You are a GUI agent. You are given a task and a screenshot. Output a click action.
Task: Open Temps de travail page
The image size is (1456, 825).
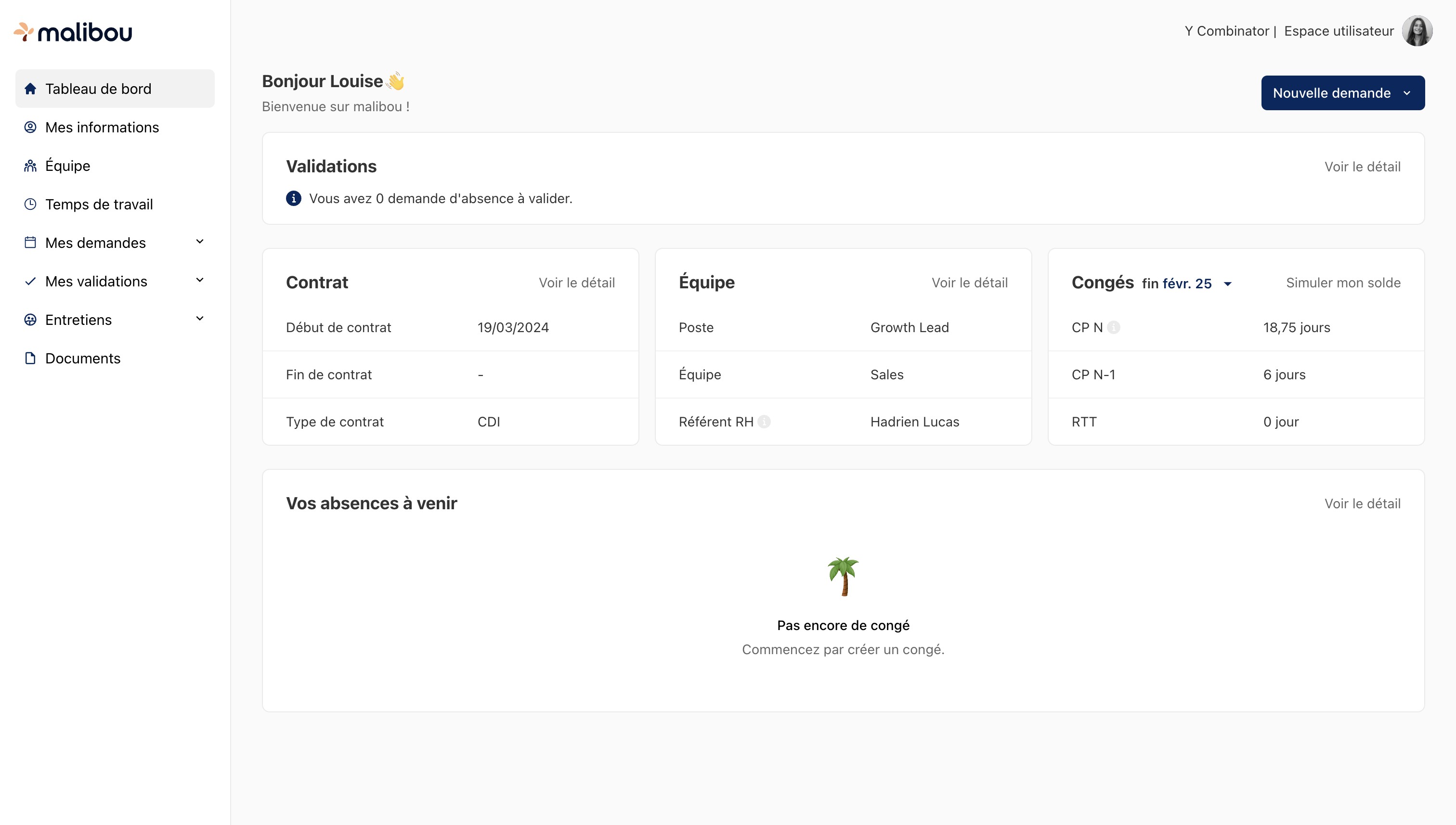[115, 204]
